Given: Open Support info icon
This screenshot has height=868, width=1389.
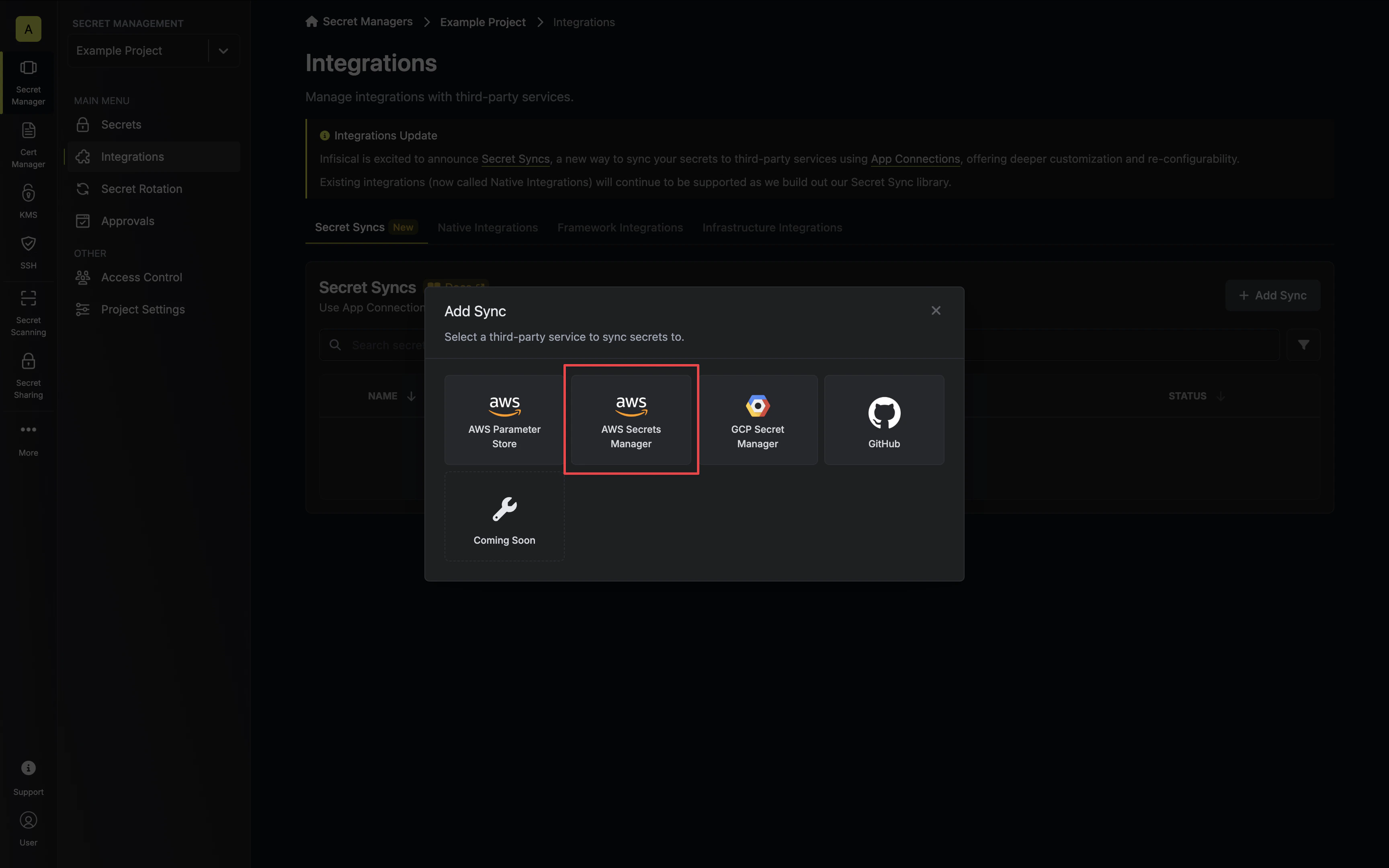Looking at the screenshot, I should [x=28, y=768].
